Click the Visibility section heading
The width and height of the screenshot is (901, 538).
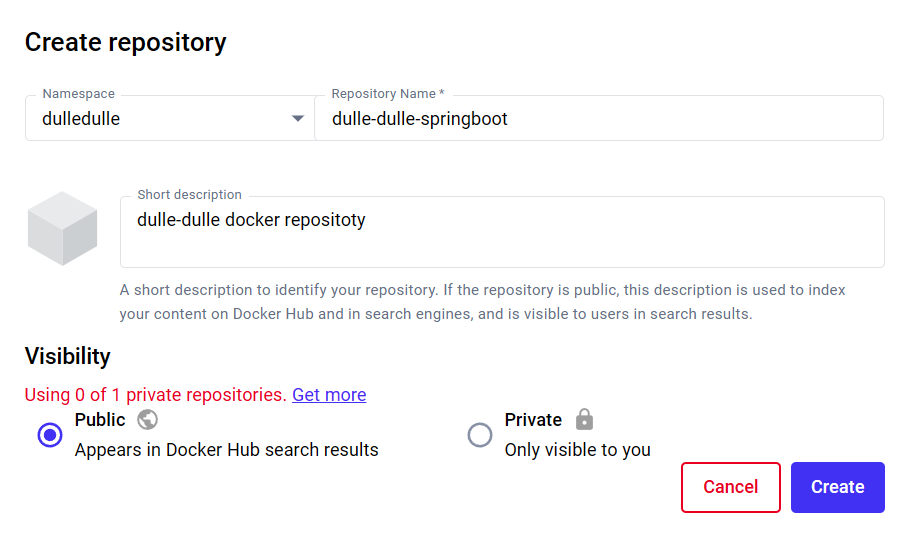(68, 356)
